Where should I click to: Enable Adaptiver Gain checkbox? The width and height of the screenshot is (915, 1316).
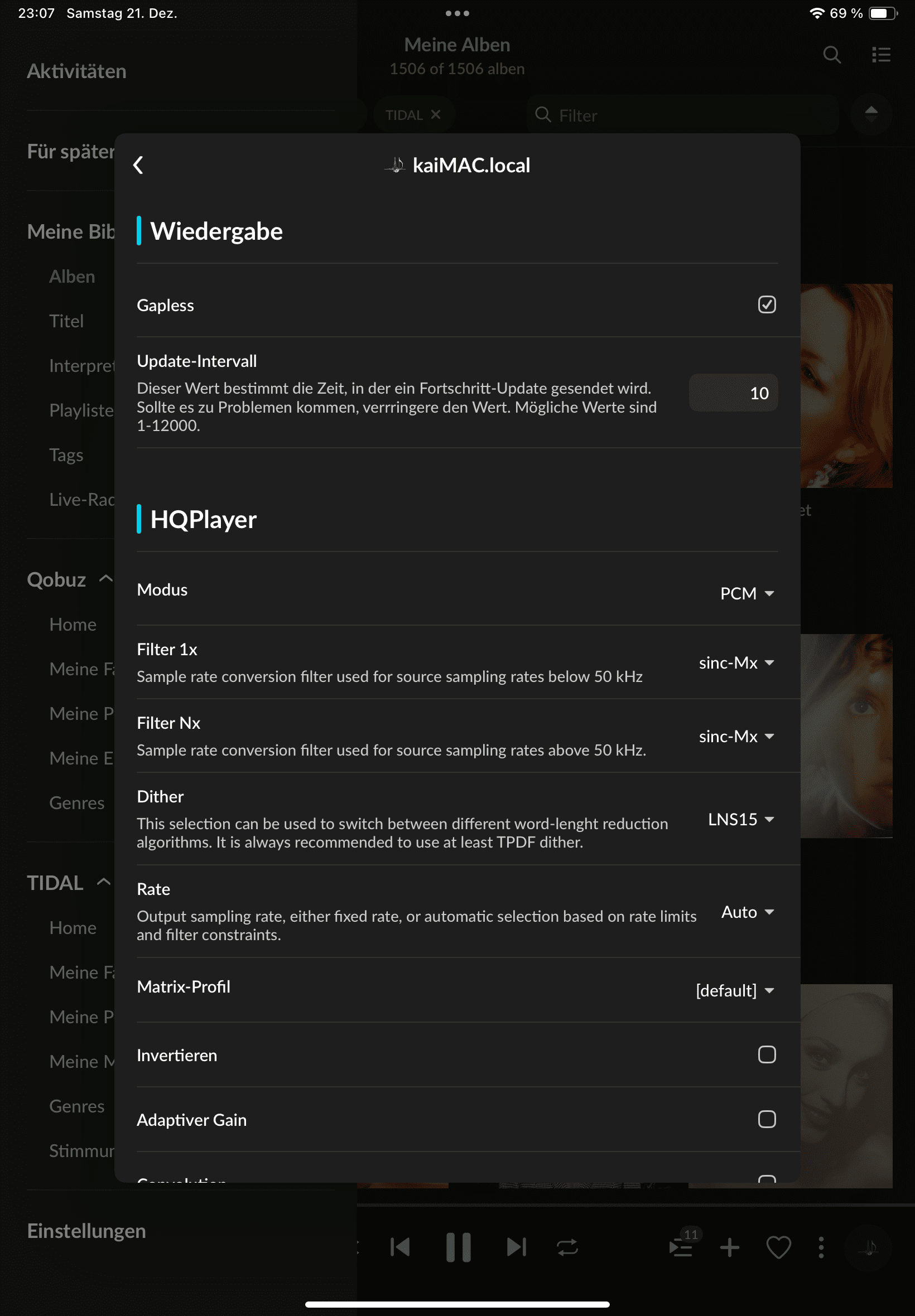coord(767,1119)
